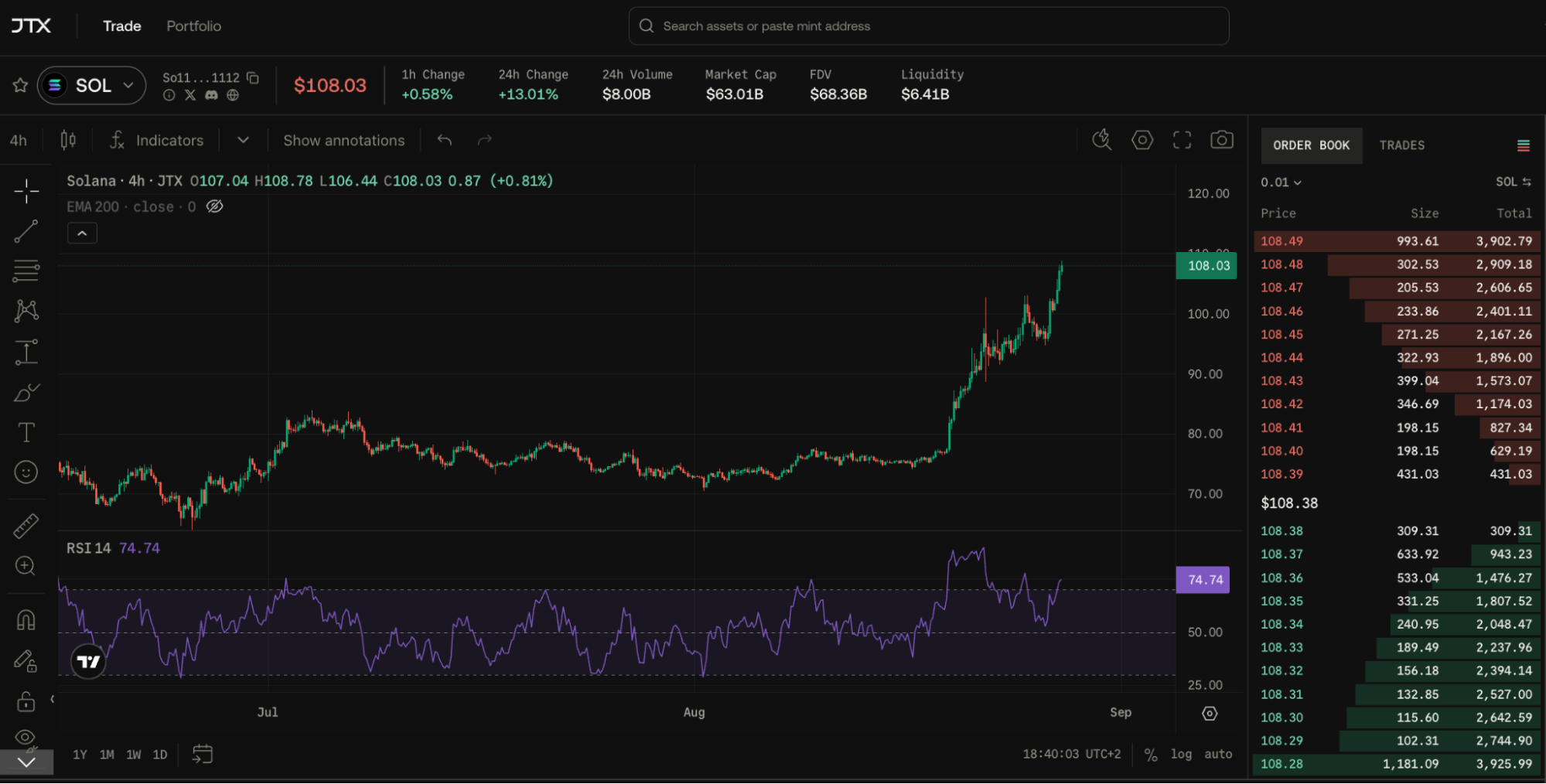This screenshot has height=784, width=1546.
Task: Toggle log scale mode
Action: [x=1181, y=755]
